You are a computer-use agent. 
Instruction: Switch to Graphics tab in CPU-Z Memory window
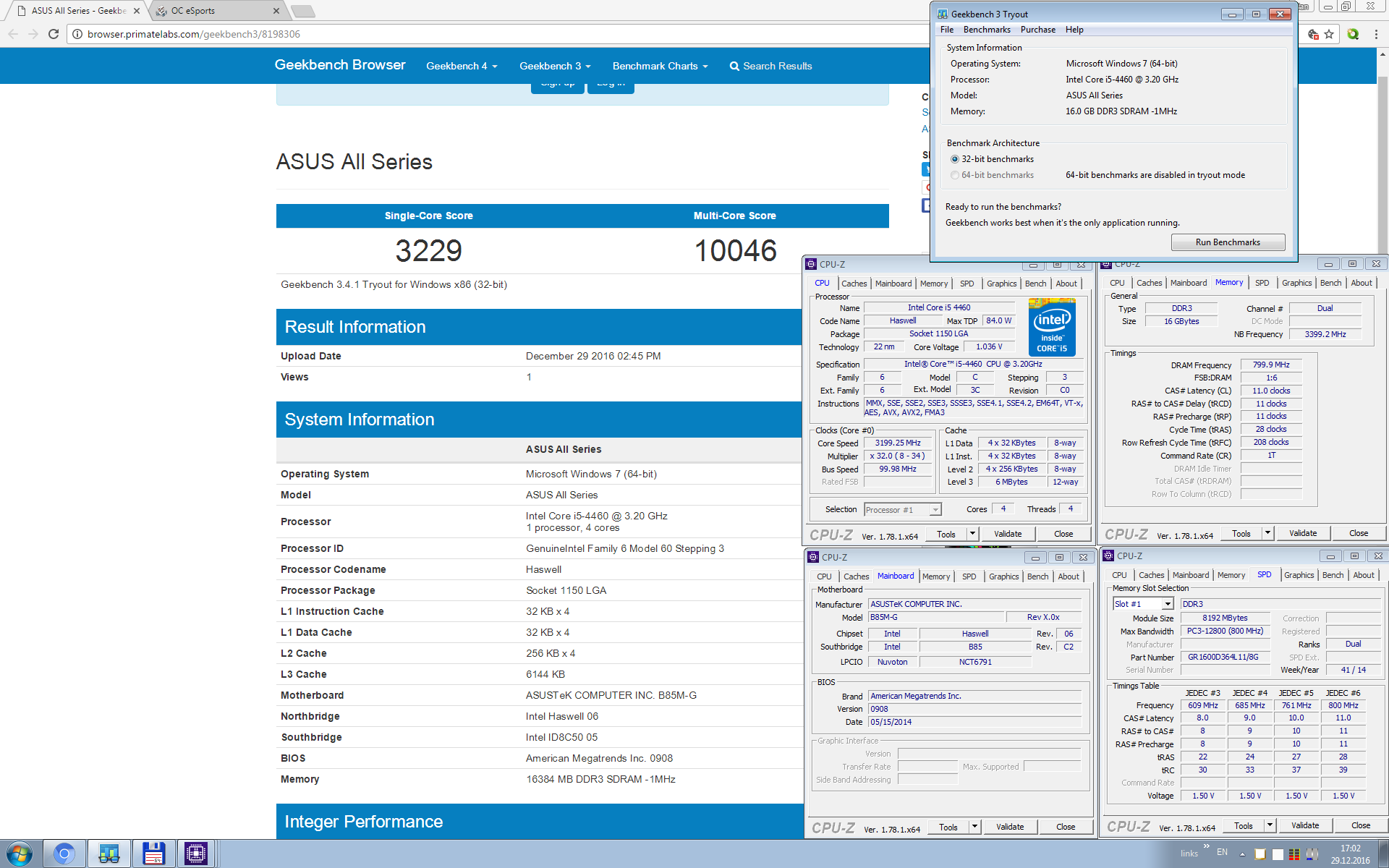pos(1296,283)
